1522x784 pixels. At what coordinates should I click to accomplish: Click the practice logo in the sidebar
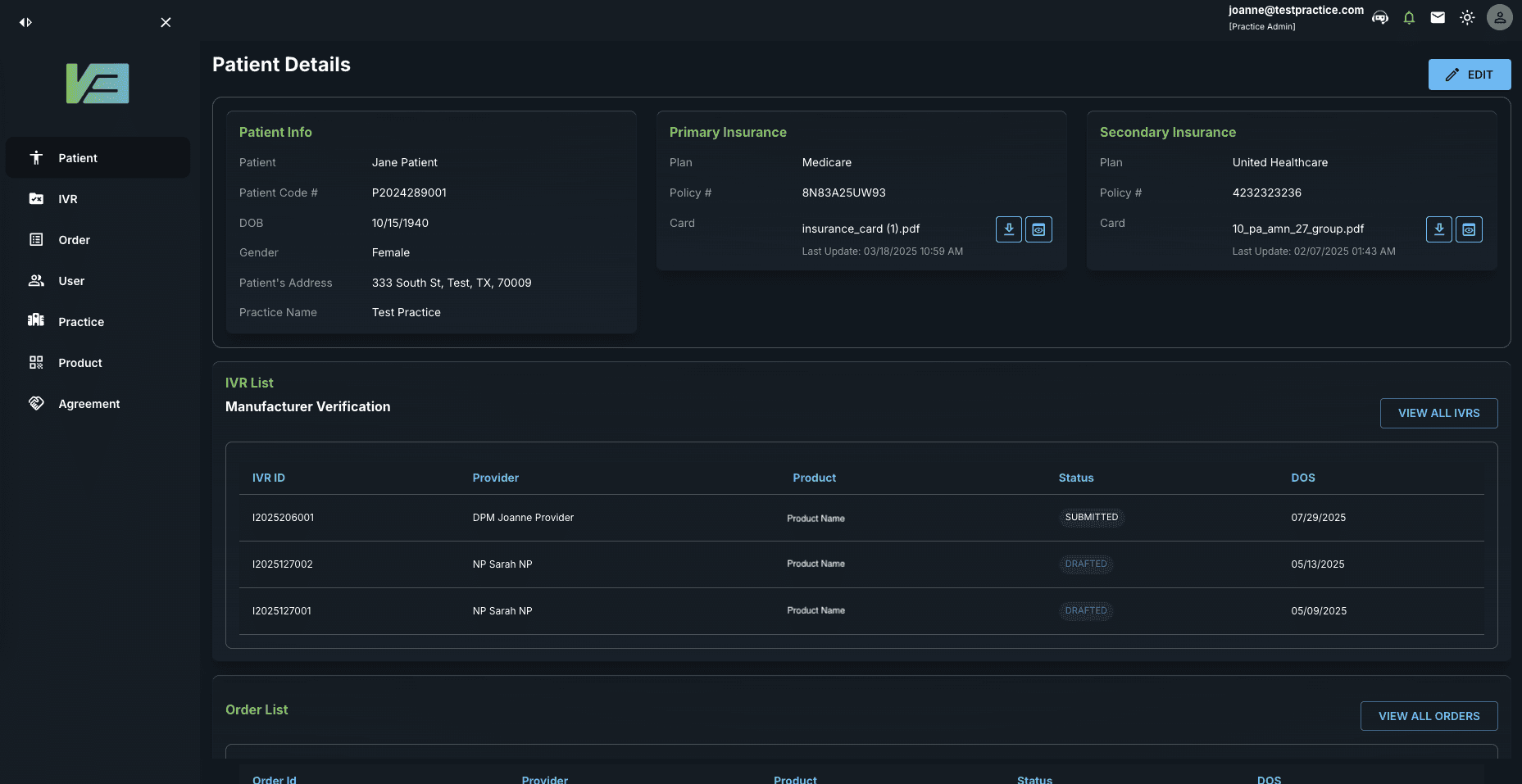(97, 83)
